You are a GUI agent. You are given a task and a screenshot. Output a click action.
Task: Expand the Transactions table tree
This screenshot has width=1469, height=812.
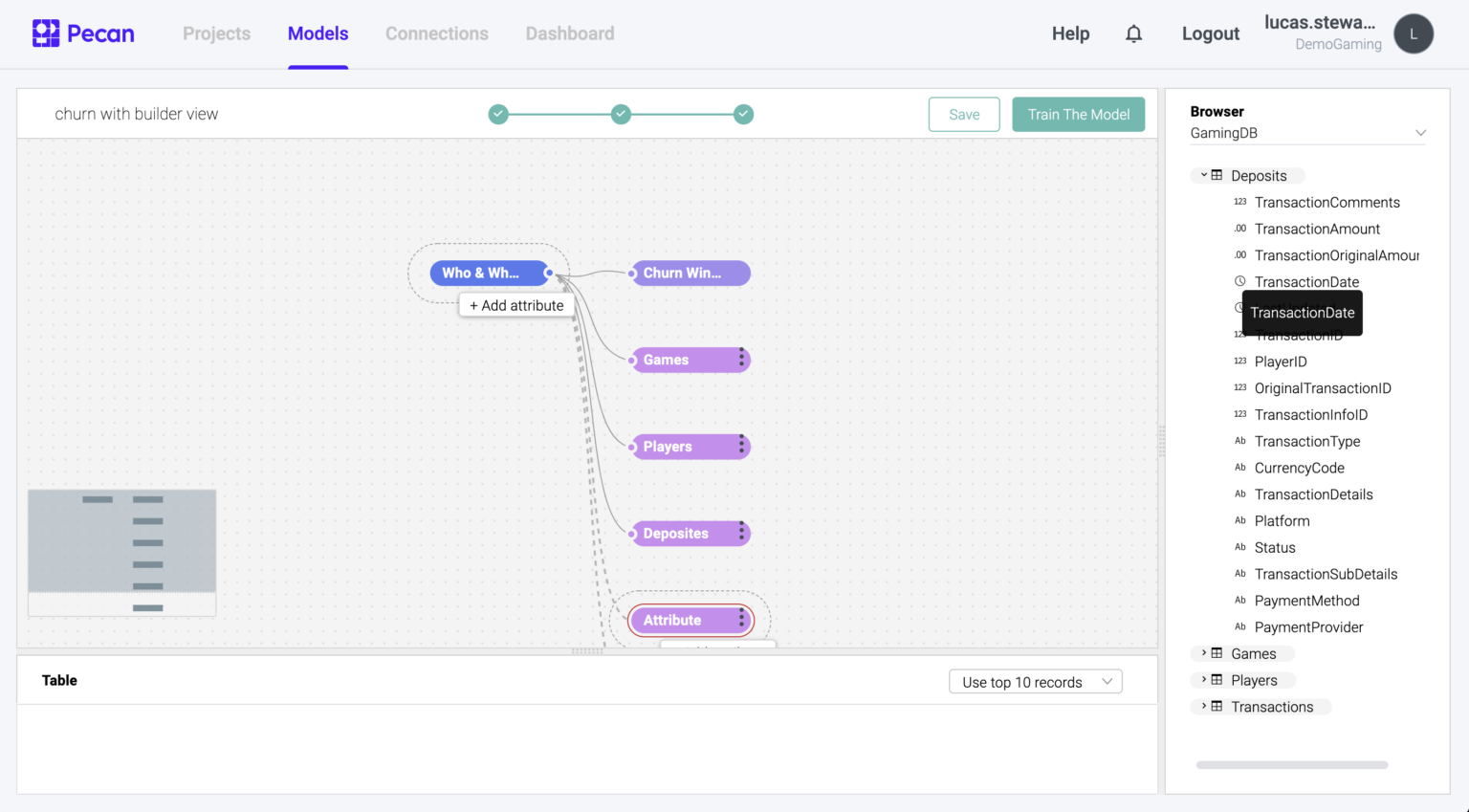[1203, 706]
